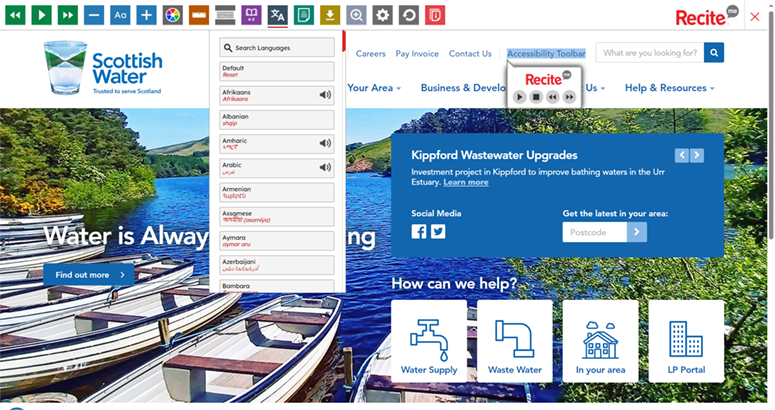
Task: Enable the reading ruler tool
Action: [x=199, y=15]
